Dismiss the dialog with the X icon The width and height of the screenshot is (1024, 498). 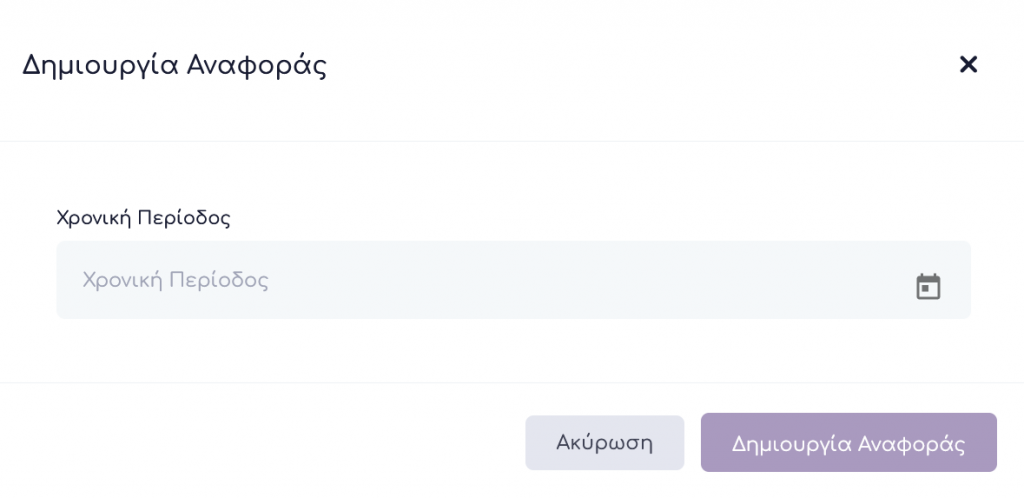pos(968,65)
